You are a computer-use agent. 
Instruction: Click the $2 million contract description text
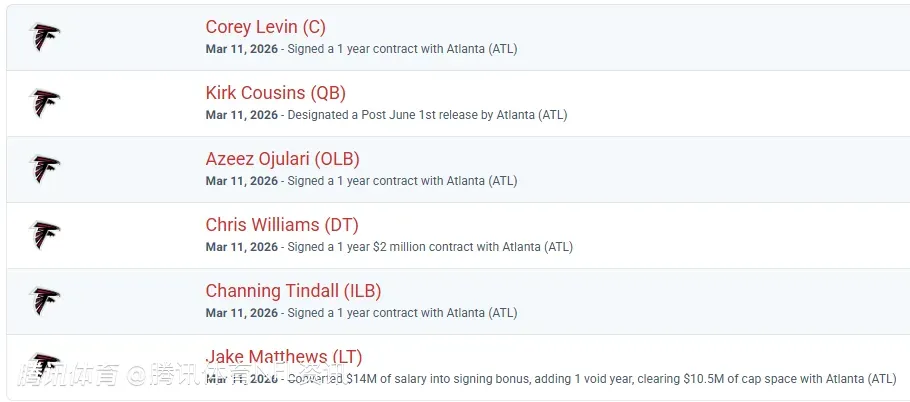point(430,247)
